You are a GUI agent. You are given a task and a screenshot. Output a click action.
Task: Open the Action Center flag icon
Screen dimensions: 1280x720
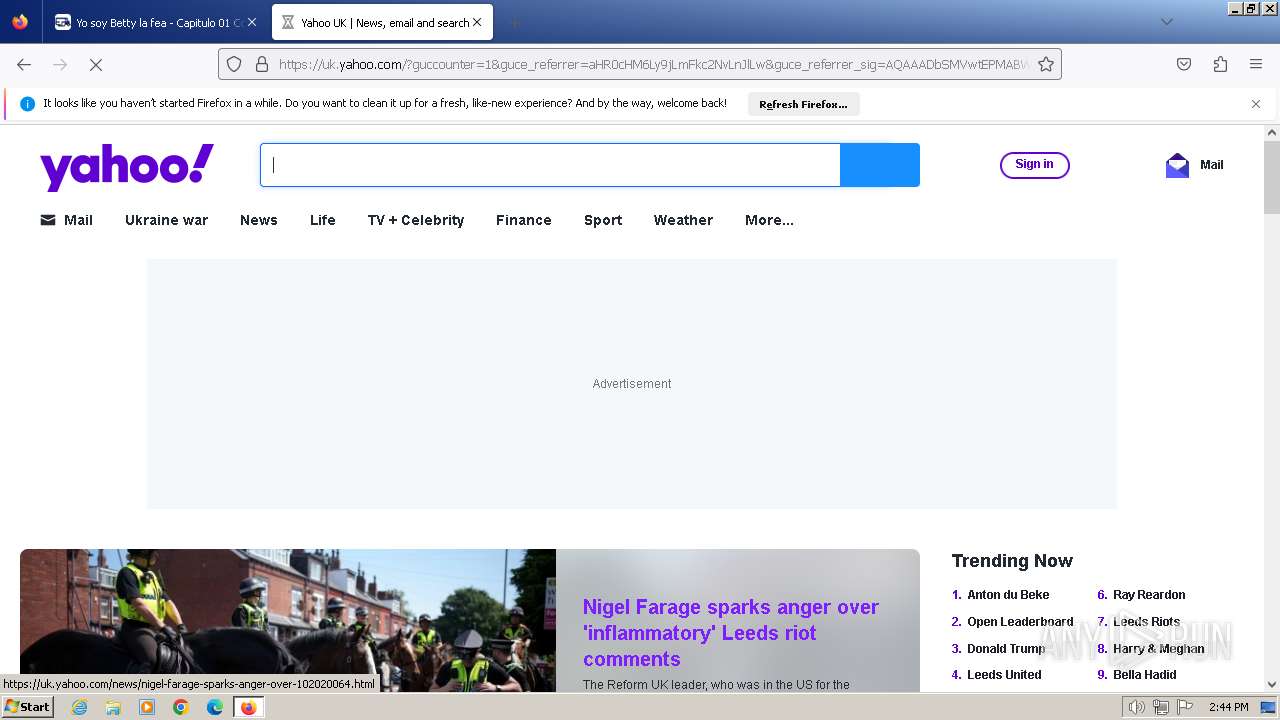click(x=1185, y=707)
